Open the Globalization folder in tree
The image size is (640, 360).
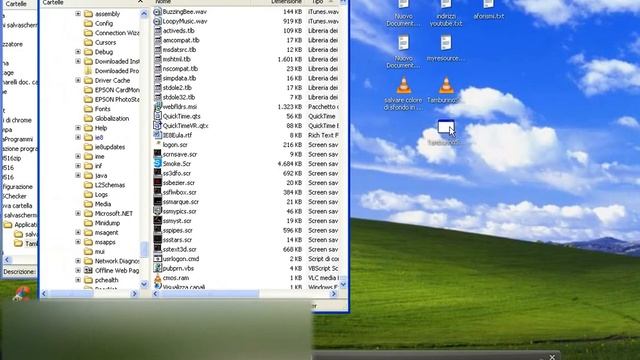point(112,118)
